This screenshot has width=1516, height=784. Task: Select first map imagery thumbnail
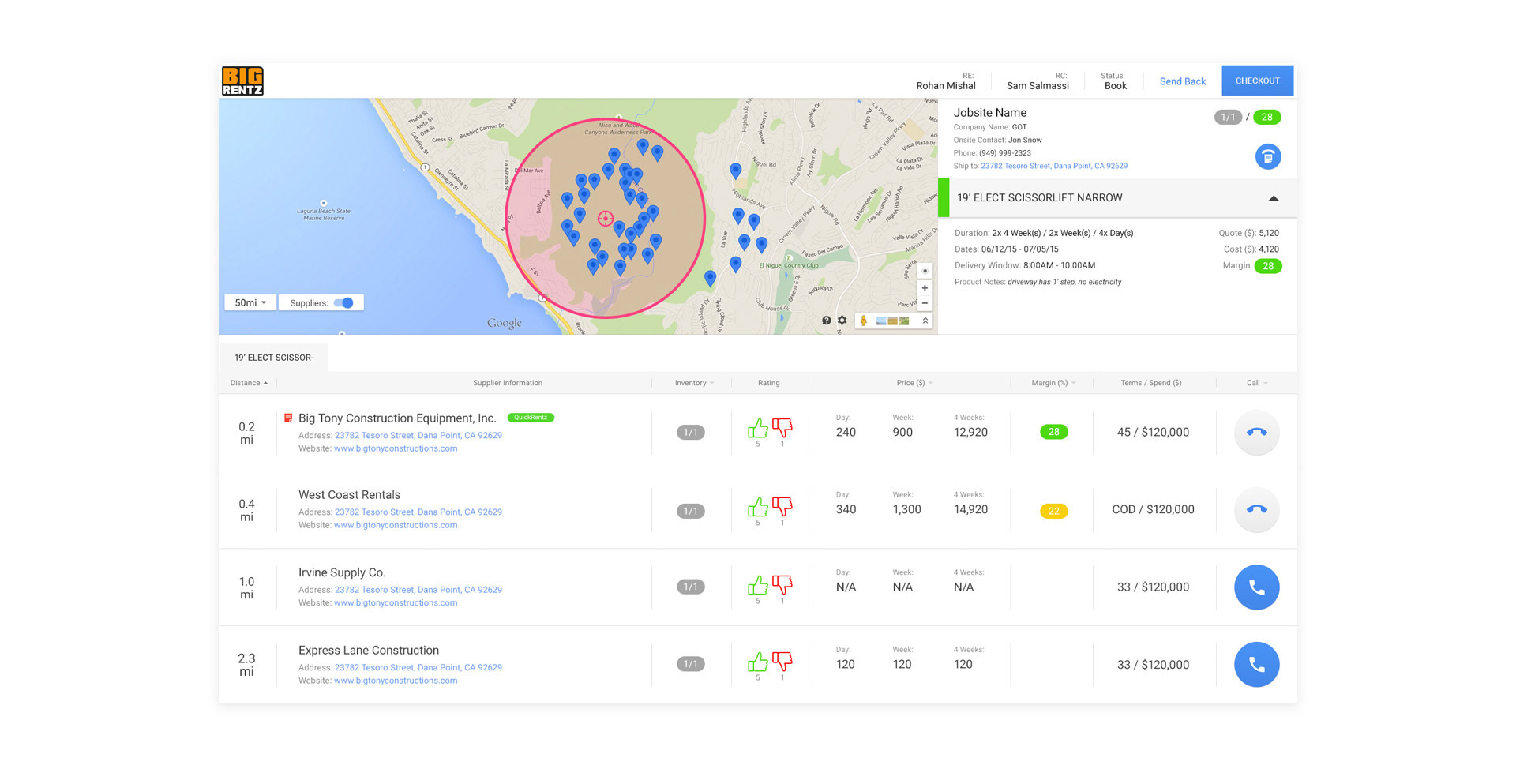click(881, 321)
